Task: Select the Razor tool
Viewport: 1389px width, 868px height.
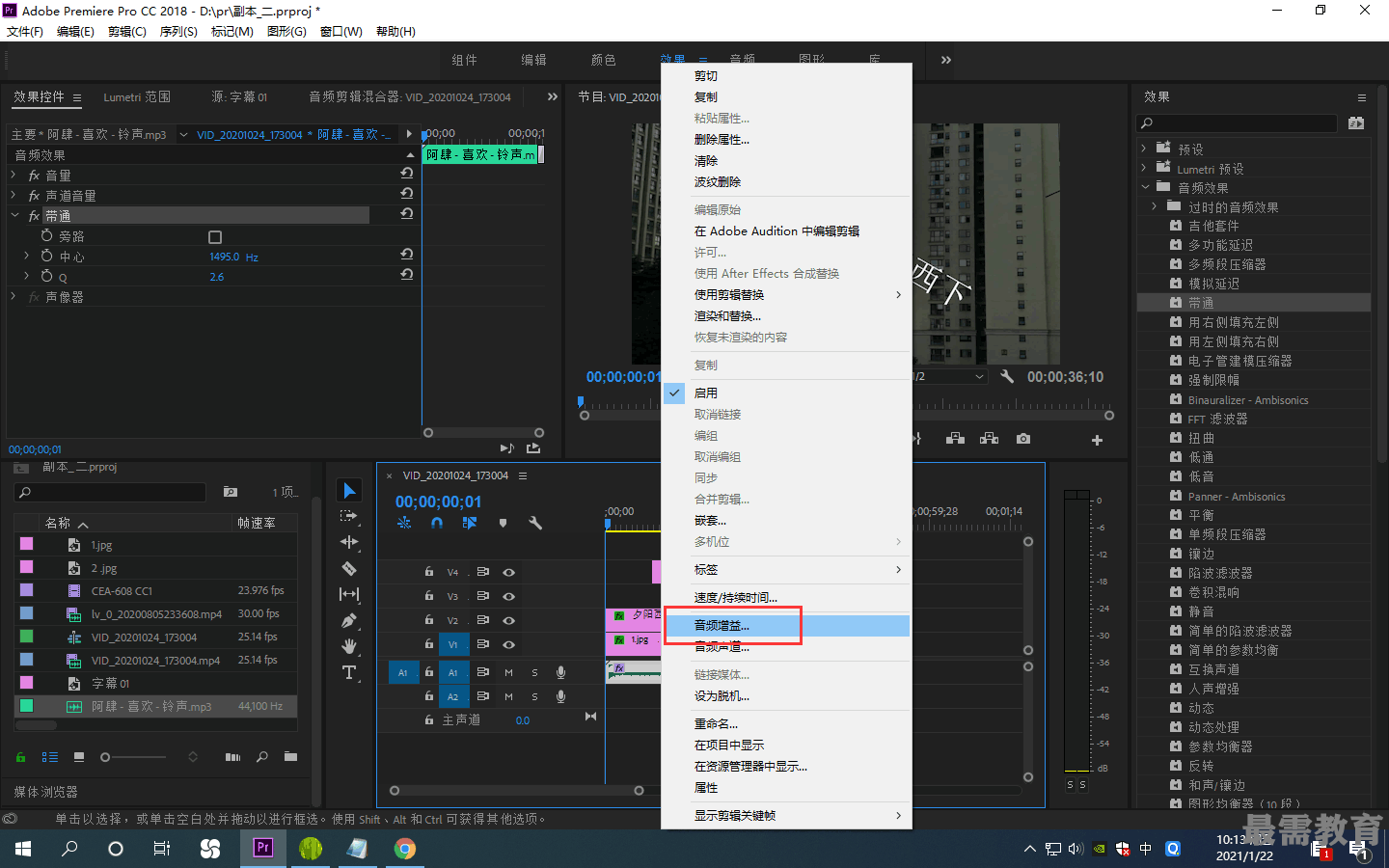Action: point(349,568)
